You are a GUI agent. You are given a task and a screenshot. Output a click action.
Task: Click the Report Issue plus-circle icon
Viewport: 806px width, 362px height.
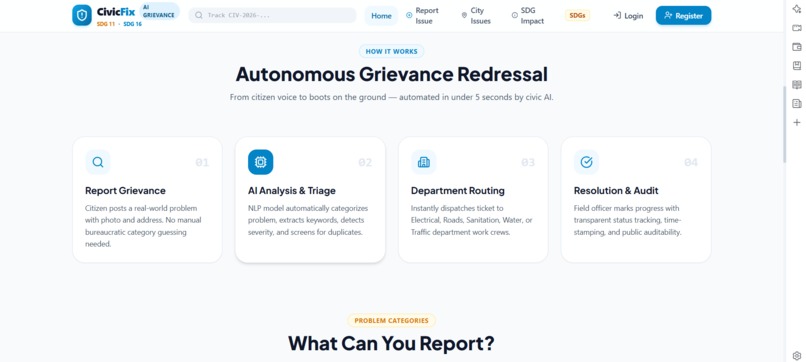click(x=409, y=15)
